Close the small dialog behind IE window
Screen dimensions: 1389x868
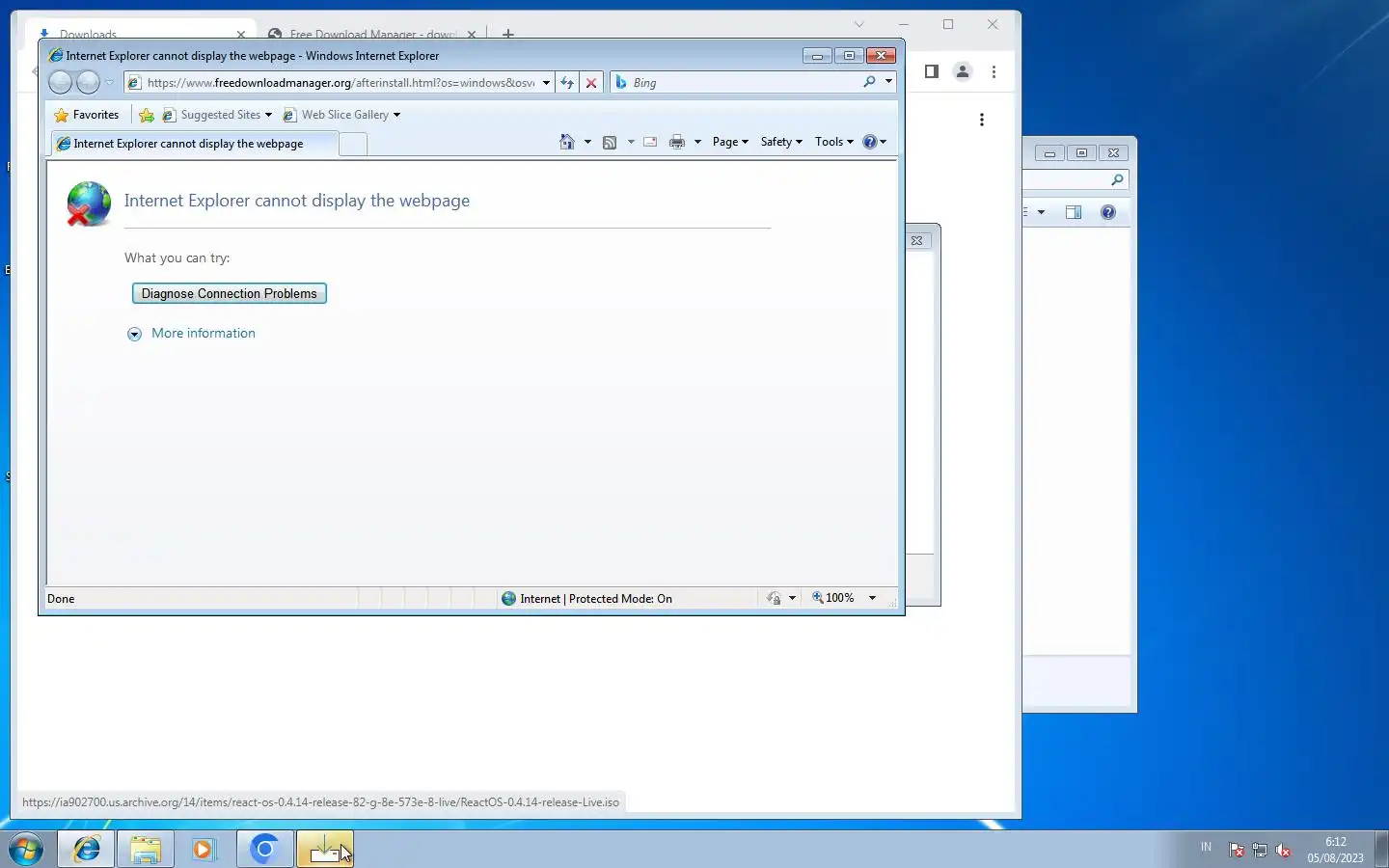[917, 240]
